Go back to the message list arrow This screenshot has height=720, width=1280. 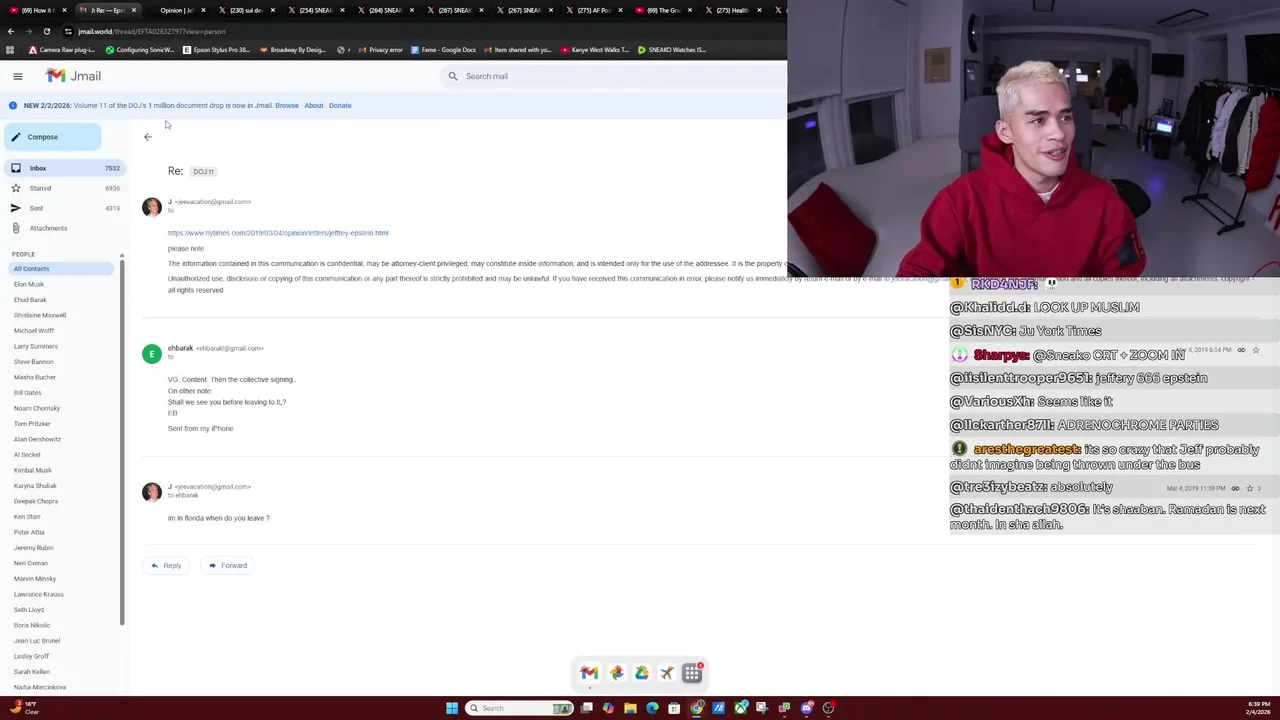148,137
